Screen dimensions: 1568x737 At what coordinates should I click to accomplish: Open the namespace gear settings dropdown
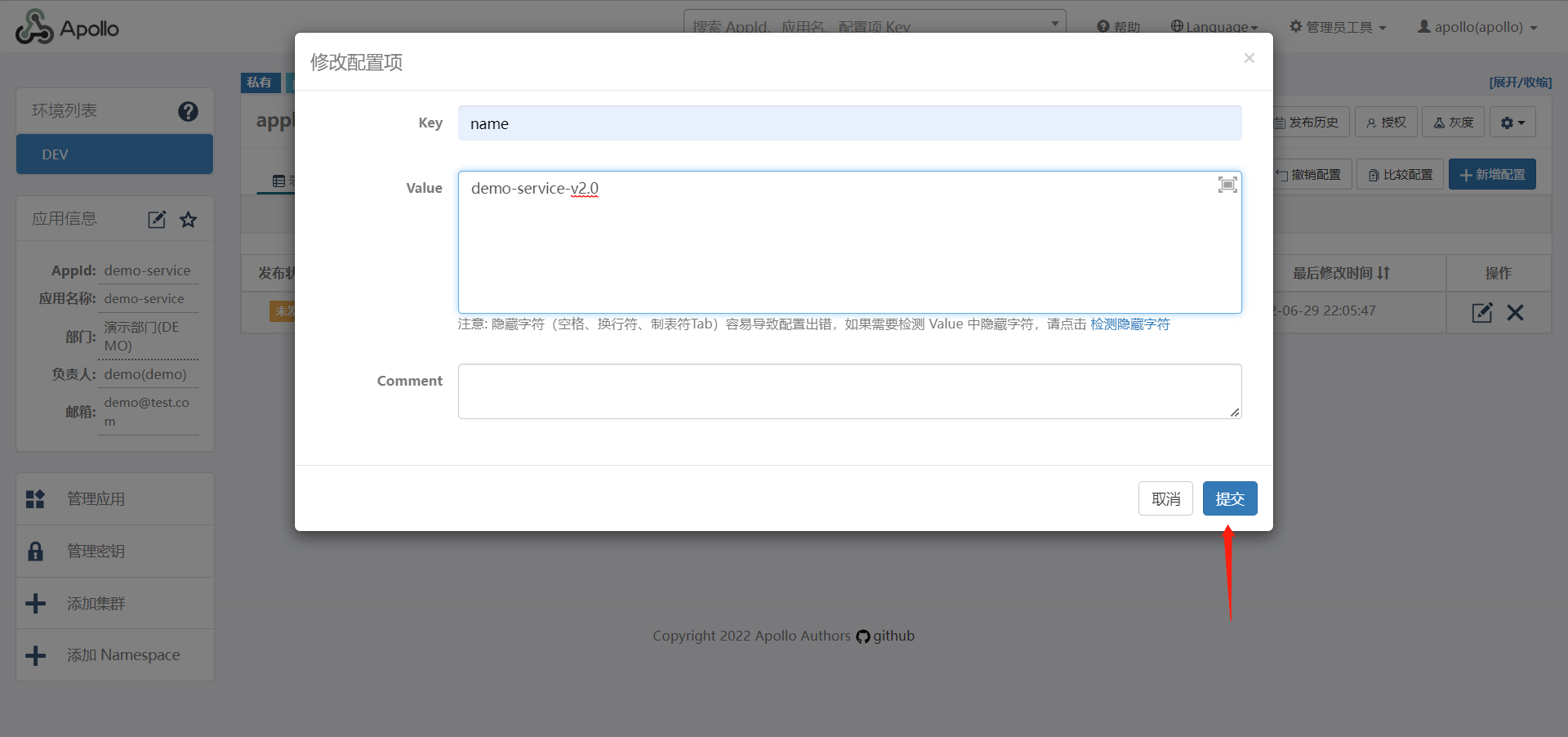pyautogui.click(x=1512, y=123)
